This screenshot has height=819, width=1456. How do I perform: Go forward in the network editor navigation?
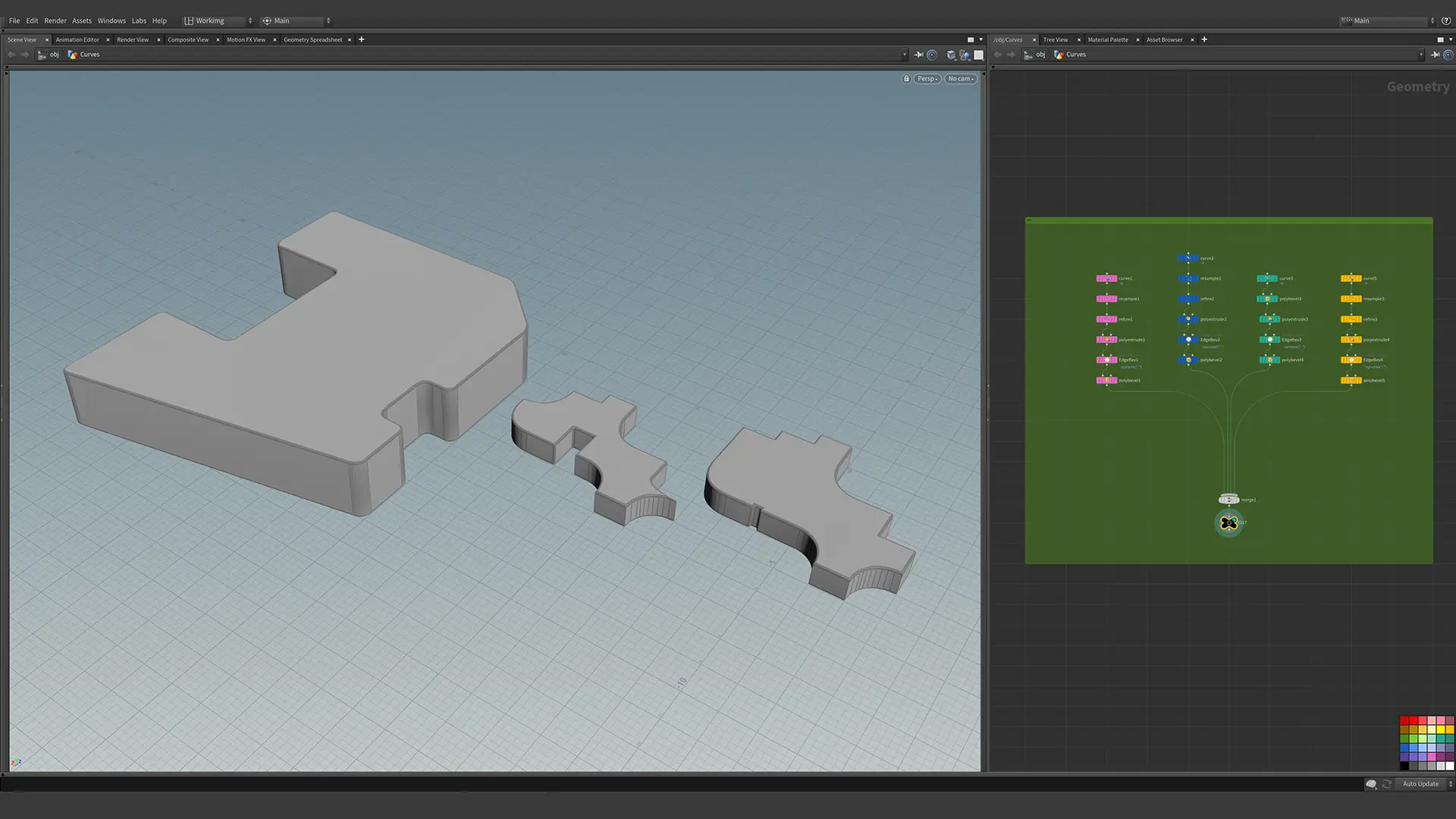pyautogui.click(x=1011, y=55)
